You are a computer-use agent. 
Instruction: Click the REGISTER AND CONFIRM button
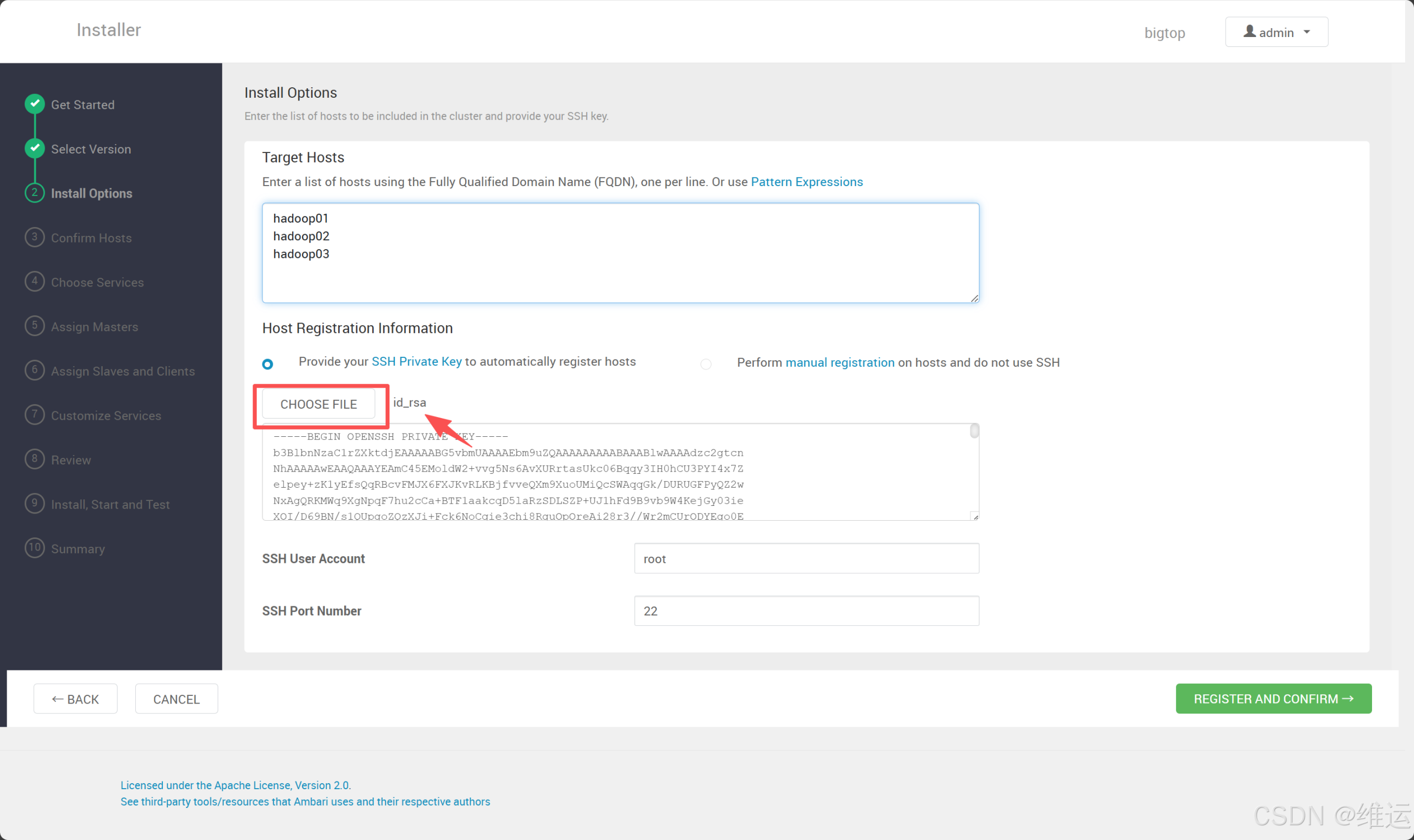coord(1273,699)
